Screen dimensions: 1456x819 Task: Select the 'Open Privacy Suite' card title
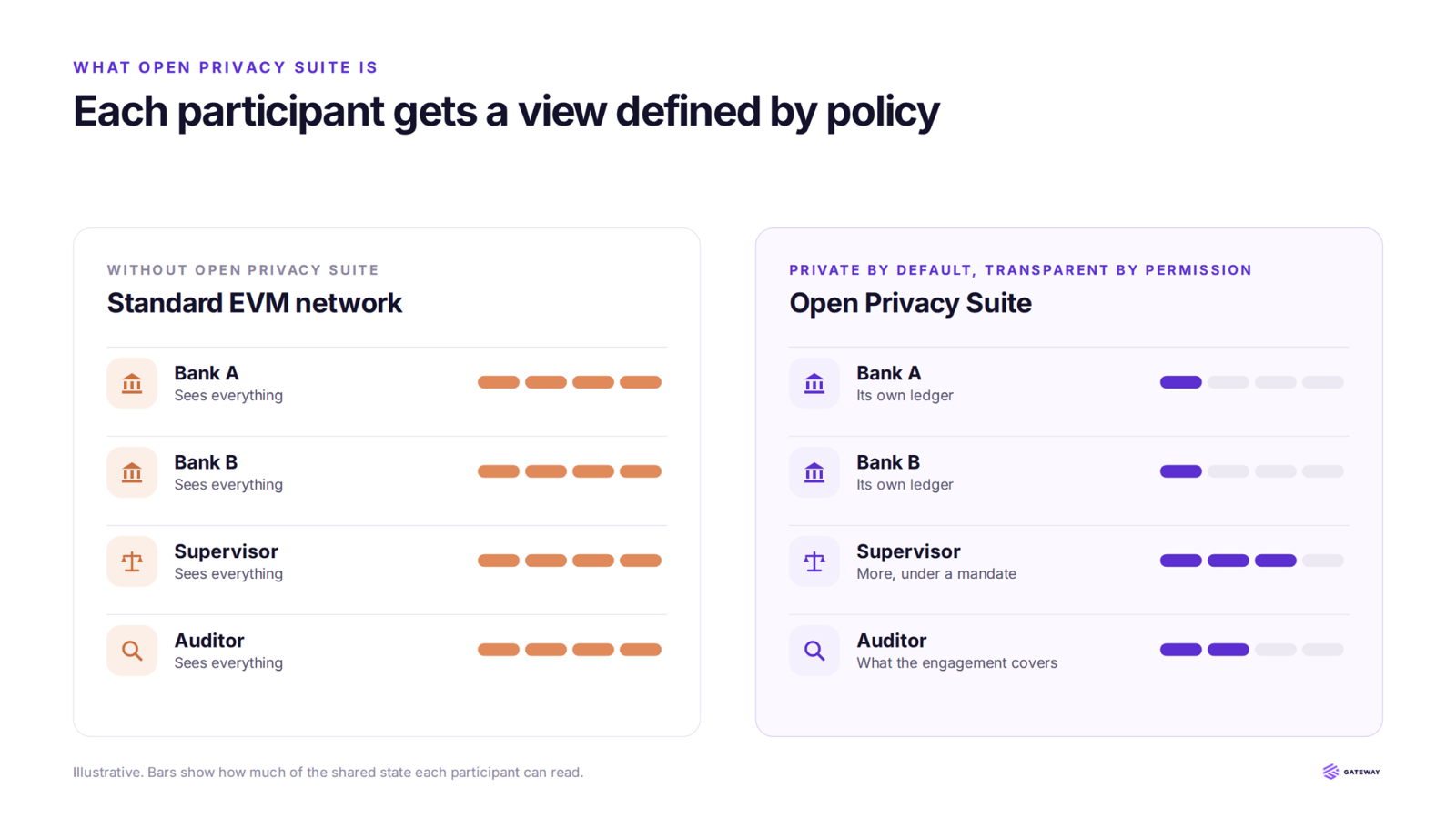coord(910,303)
